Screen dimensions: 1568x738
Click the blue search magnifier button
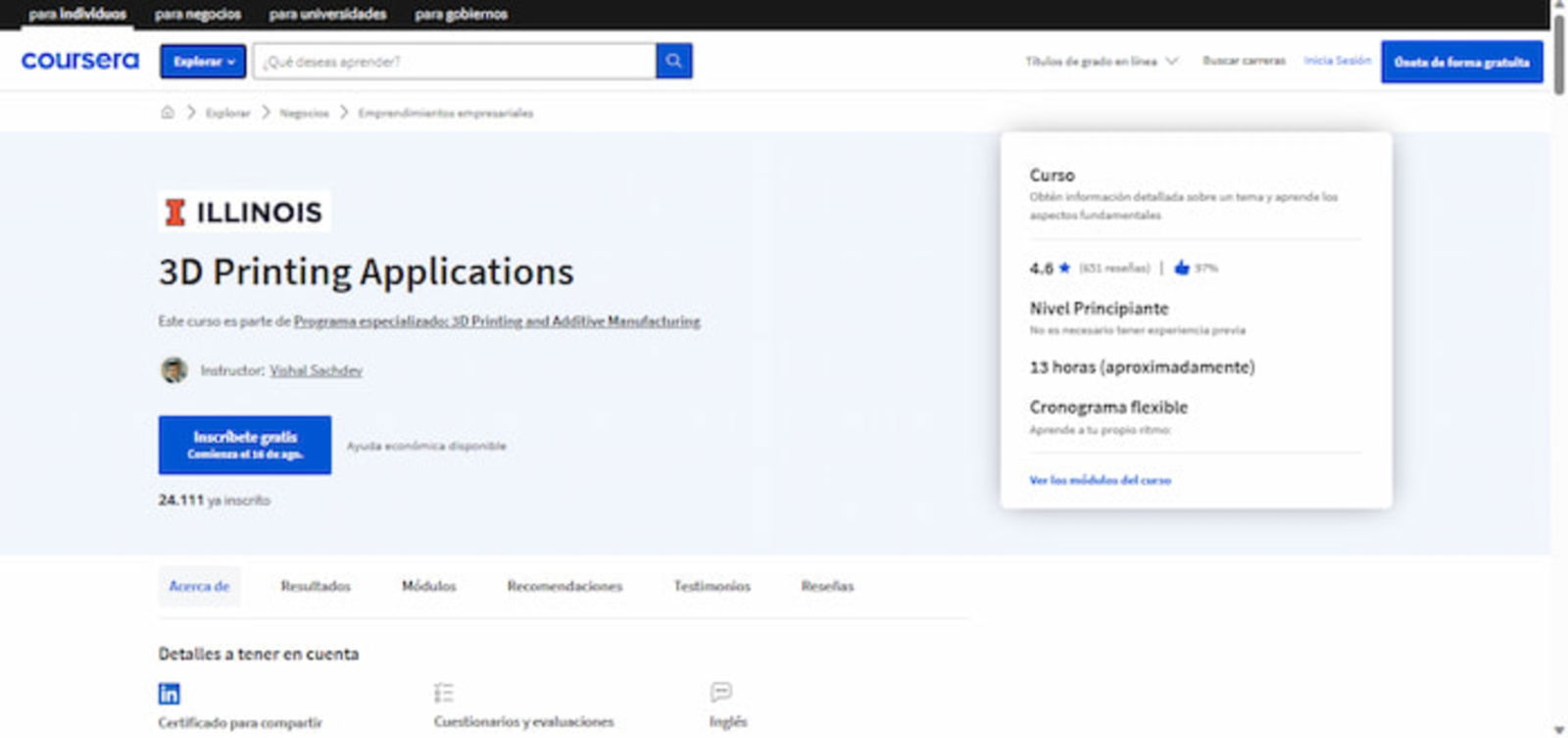click(x=674, y=61)
